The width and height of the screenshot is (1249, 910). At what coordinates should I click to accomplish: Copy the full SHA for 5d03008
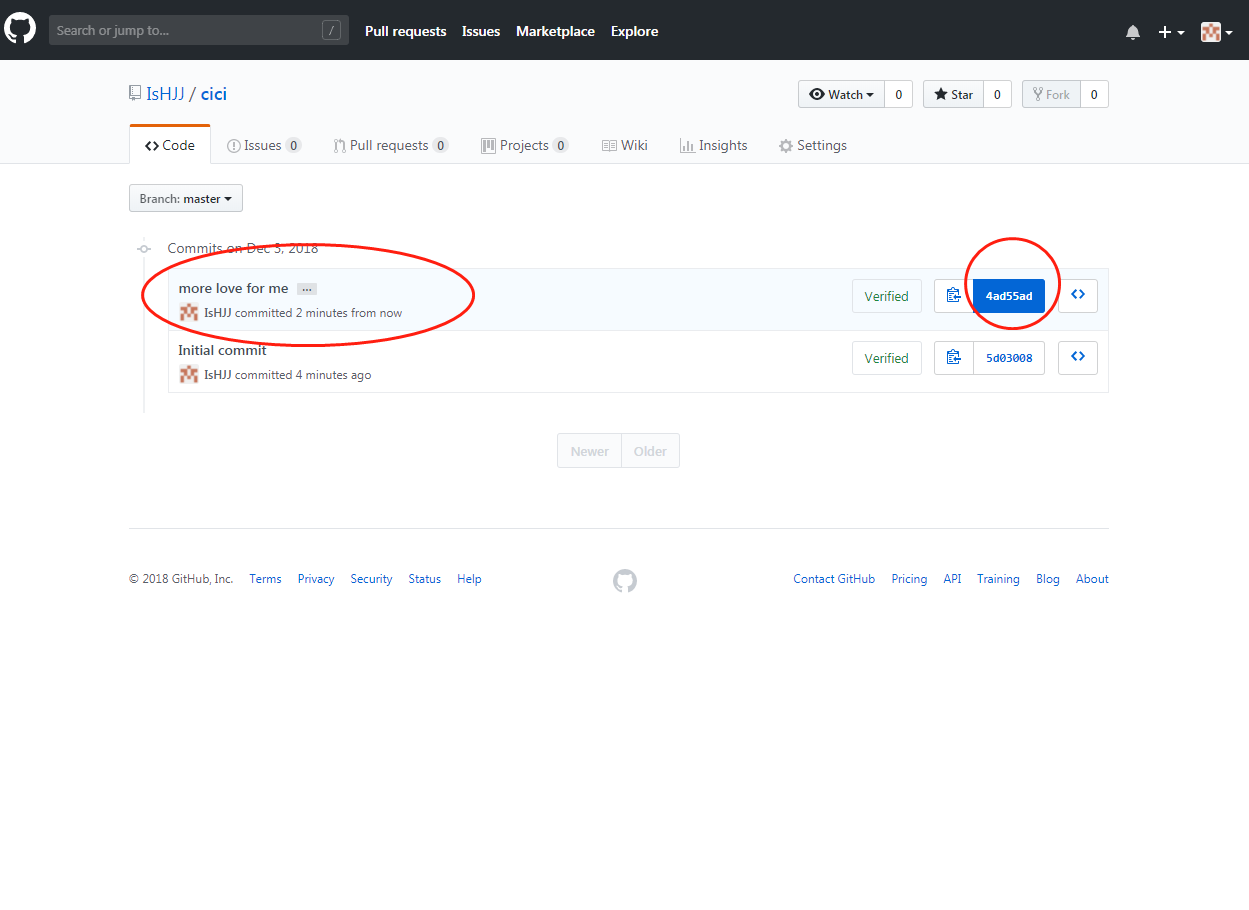(954, 358)
